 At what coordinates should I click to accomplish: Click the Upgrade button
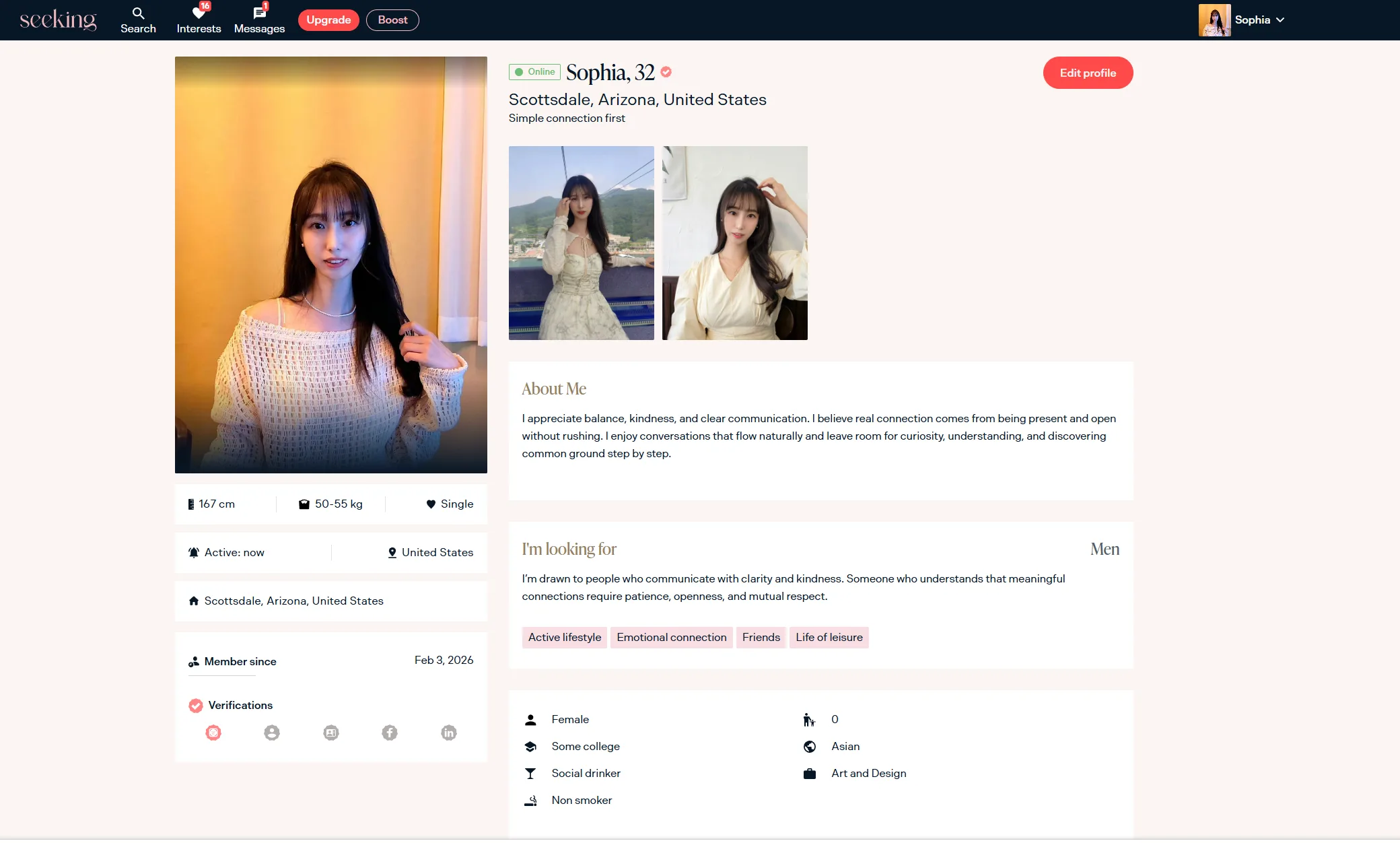tap(328, 20)
